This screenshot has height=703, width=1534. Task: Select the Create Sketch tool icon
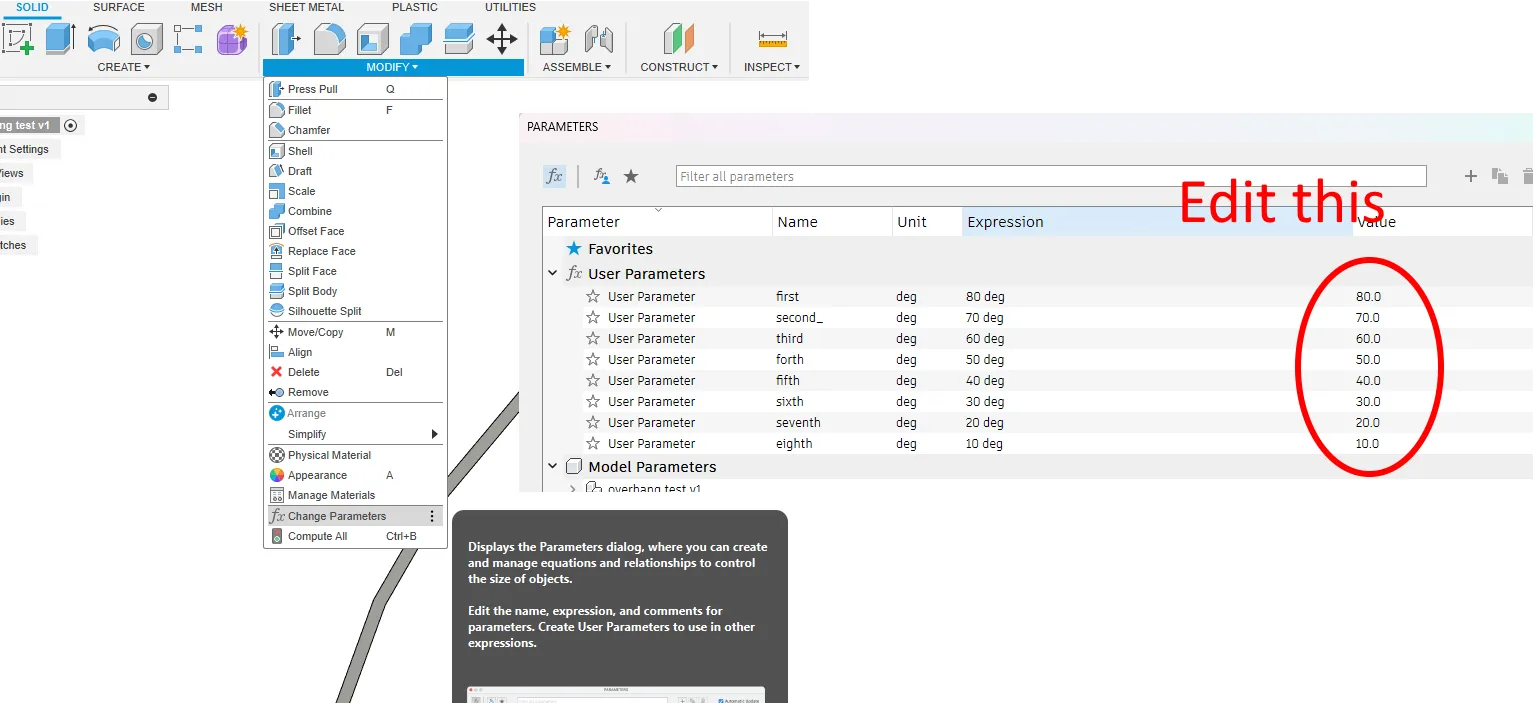[19, 39]
